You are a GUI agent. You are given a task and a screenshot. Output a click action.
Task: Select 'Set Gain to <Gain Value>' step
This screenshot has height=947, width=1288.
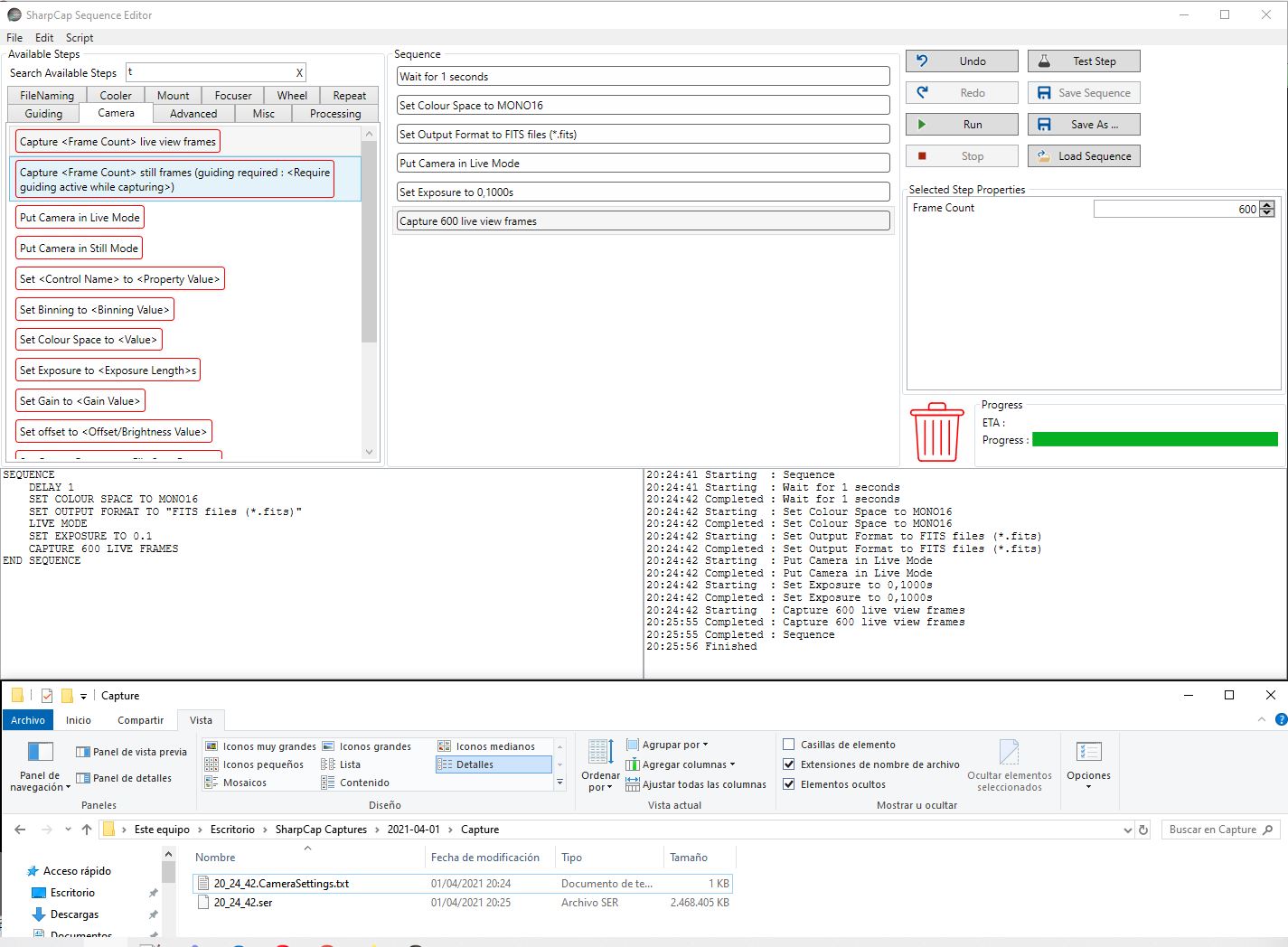80,401
